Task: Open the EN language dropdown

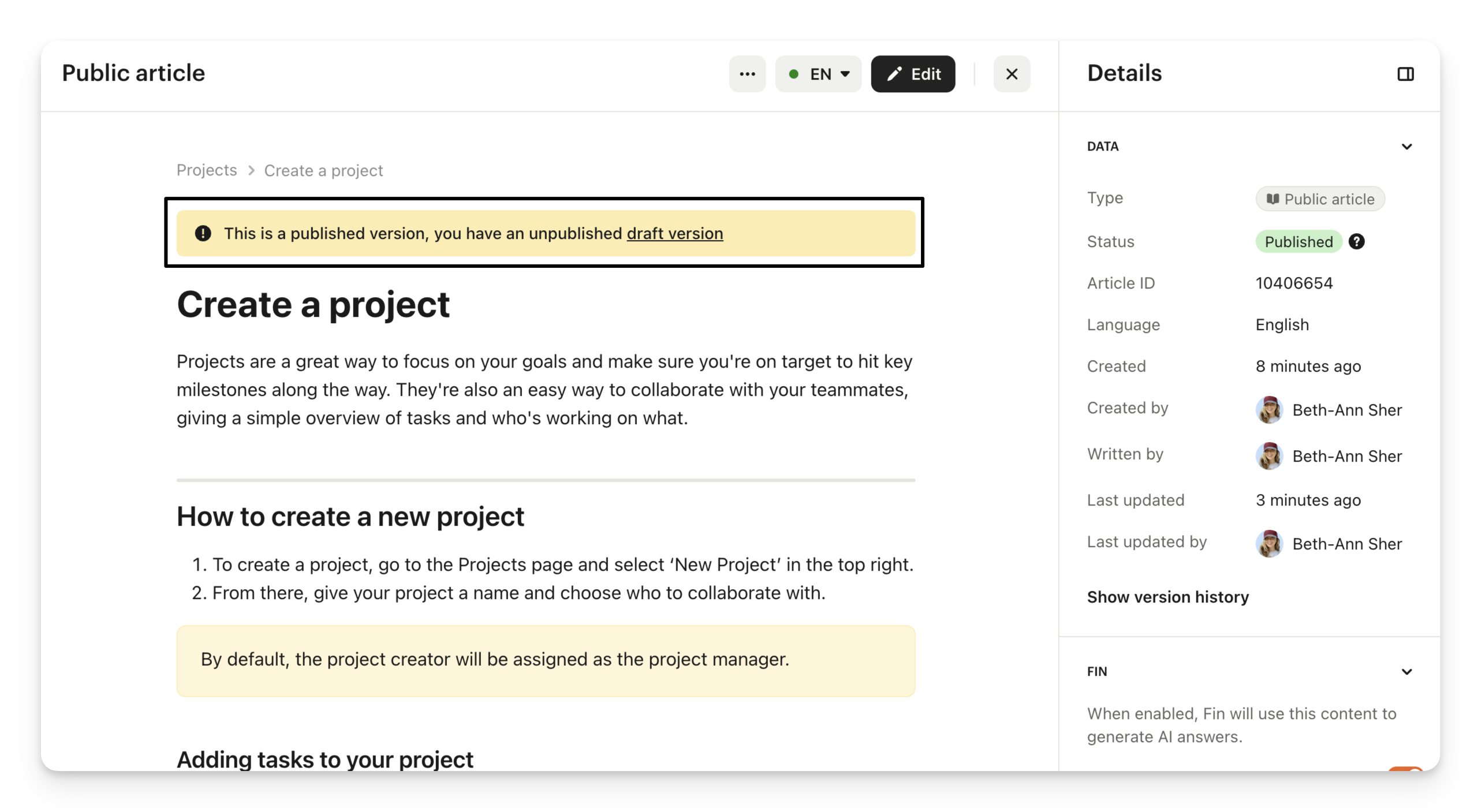Action: [818, 74]
